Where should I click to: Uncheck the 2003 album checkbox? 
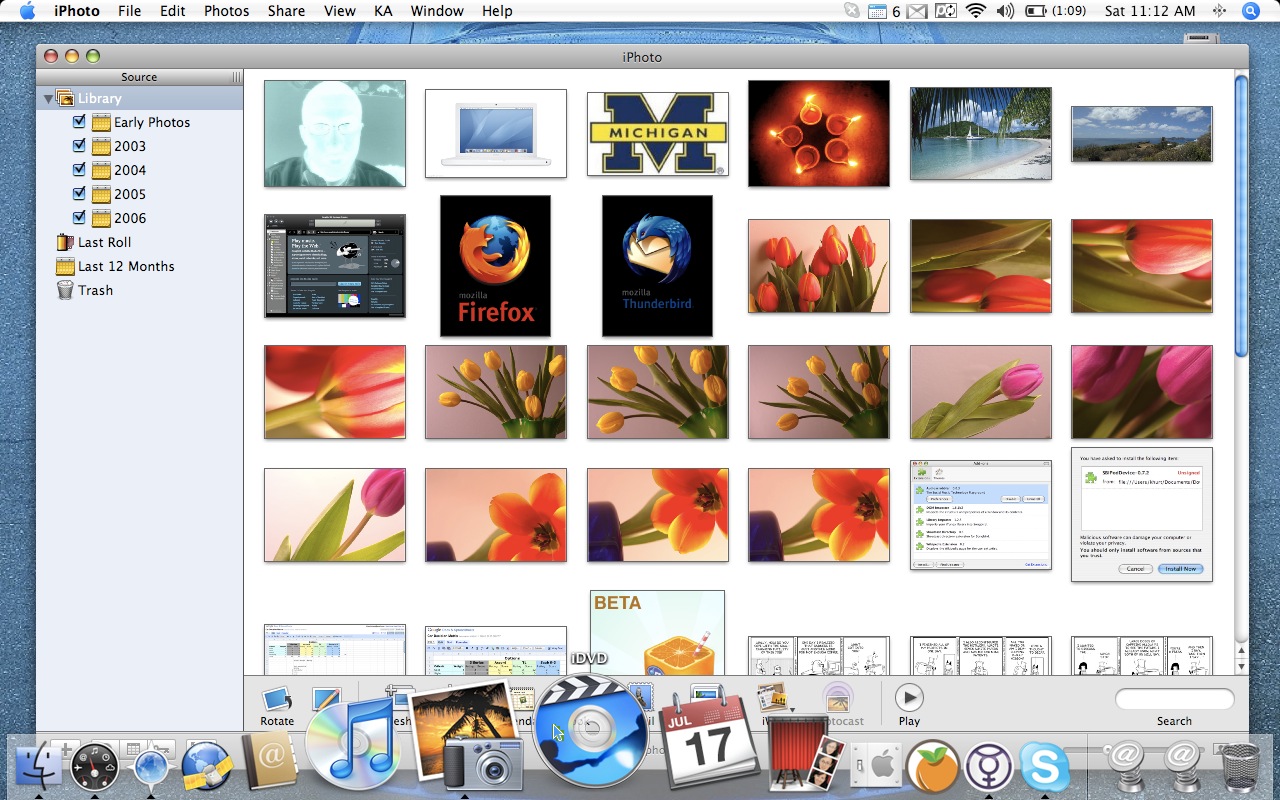(x=79, y=146)
